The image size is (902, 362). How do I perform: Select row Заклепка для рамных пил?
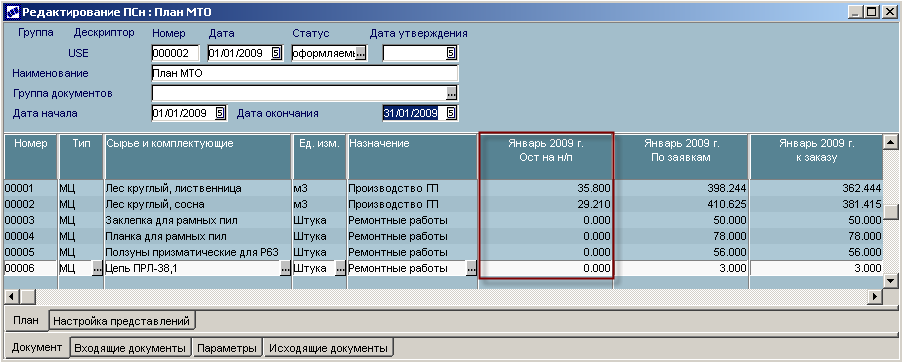(x=444, y=220)
